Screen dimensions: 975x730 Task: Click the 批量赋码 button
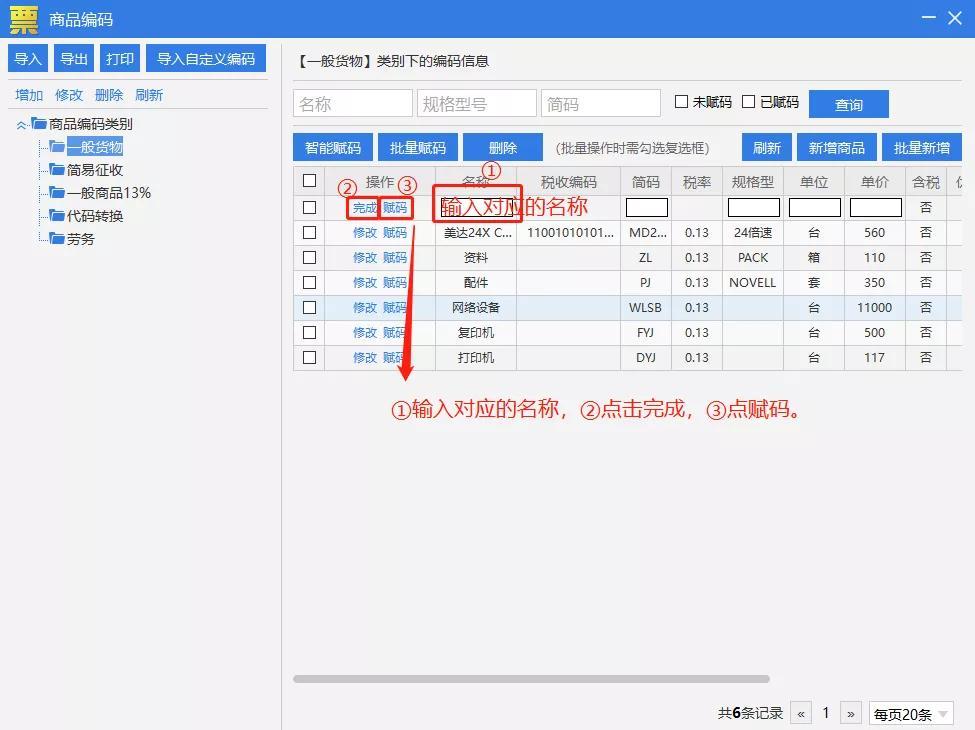(418, 147)
